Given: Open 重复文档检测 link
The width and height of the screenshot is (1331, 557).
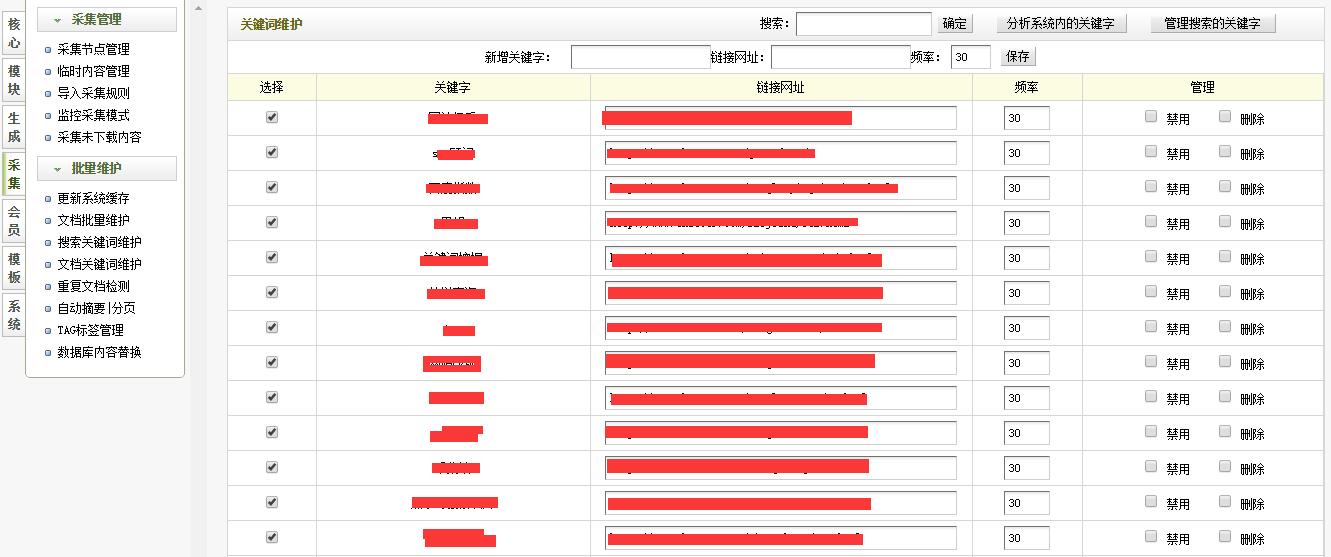Looking at the screenshot, I should (93, 286).
